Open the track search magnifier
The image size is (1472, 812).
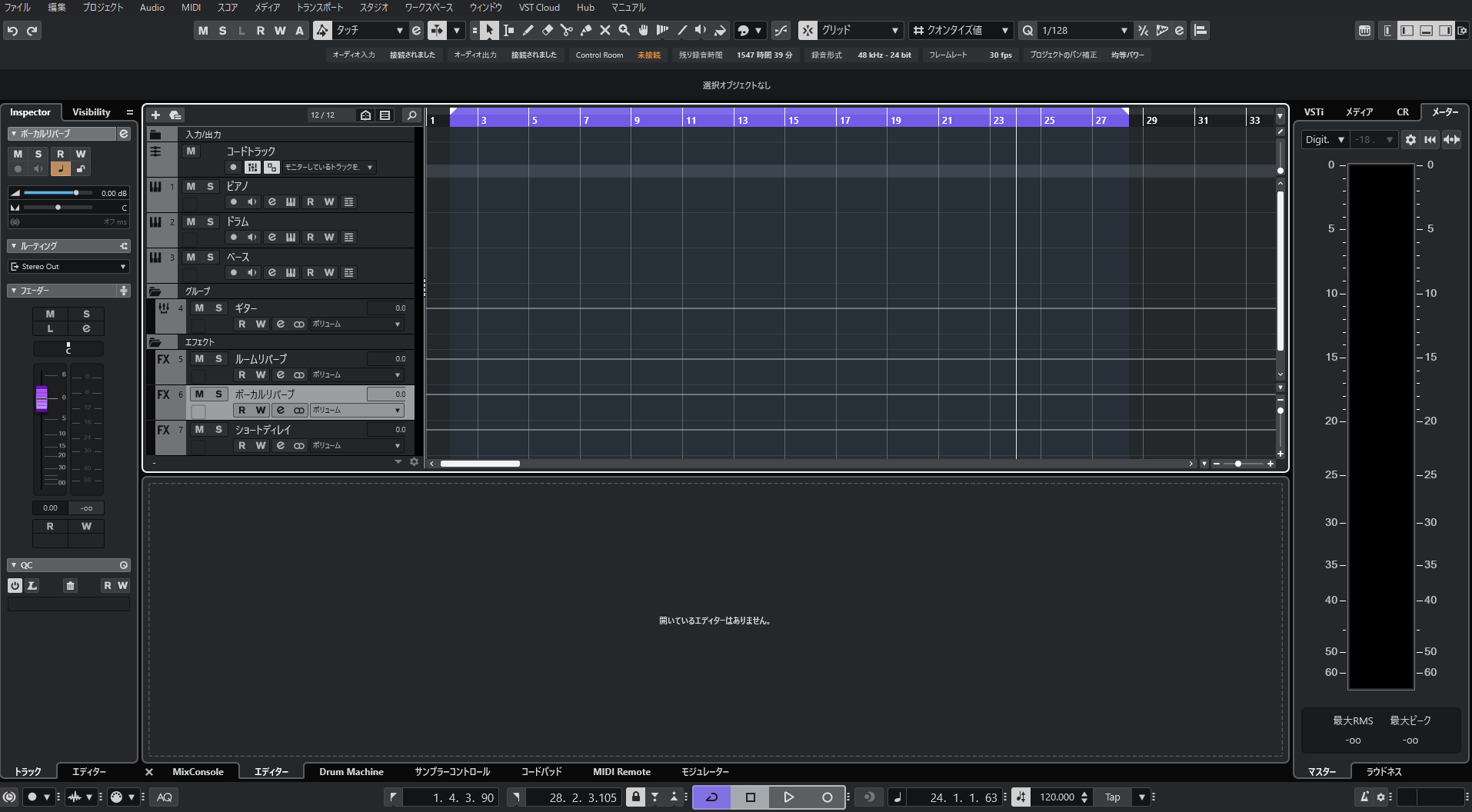pyautogui.click(x=411, y=115)
